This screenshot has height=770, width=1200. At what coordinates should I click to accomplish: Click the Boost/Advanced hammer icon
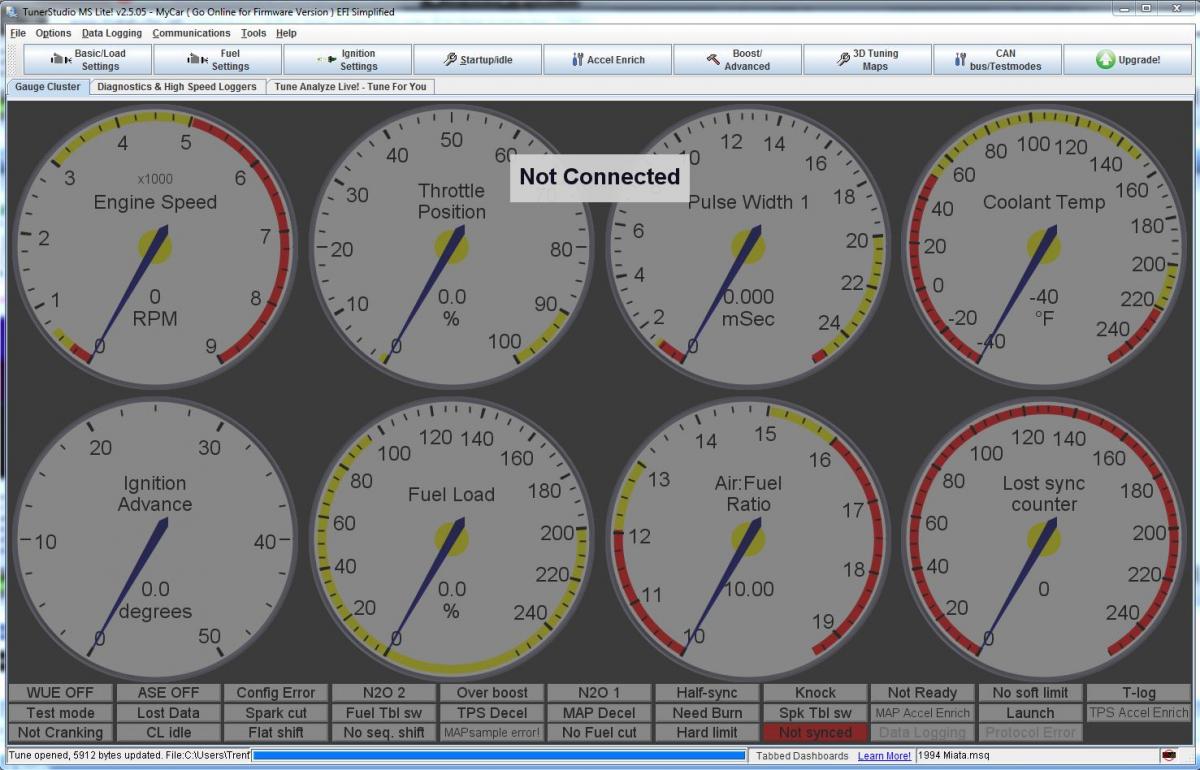713,60
